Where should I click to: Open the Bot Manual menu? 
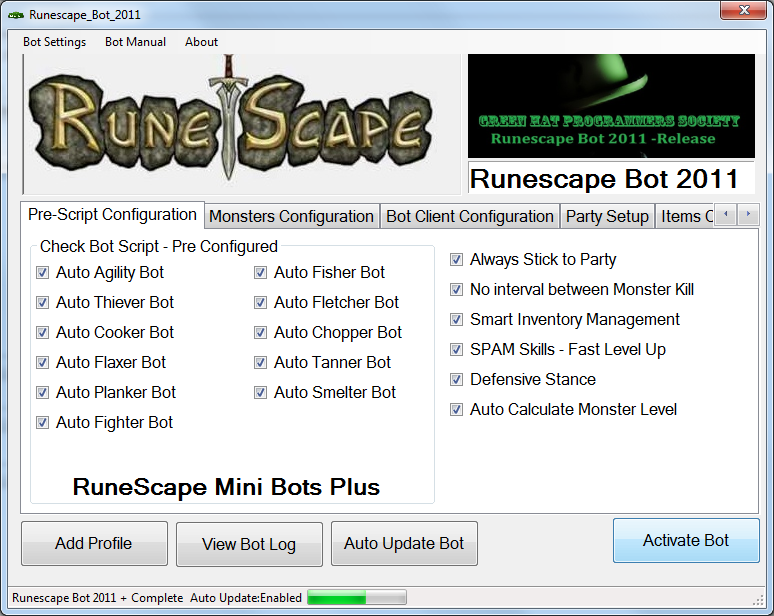click(135, 42)
